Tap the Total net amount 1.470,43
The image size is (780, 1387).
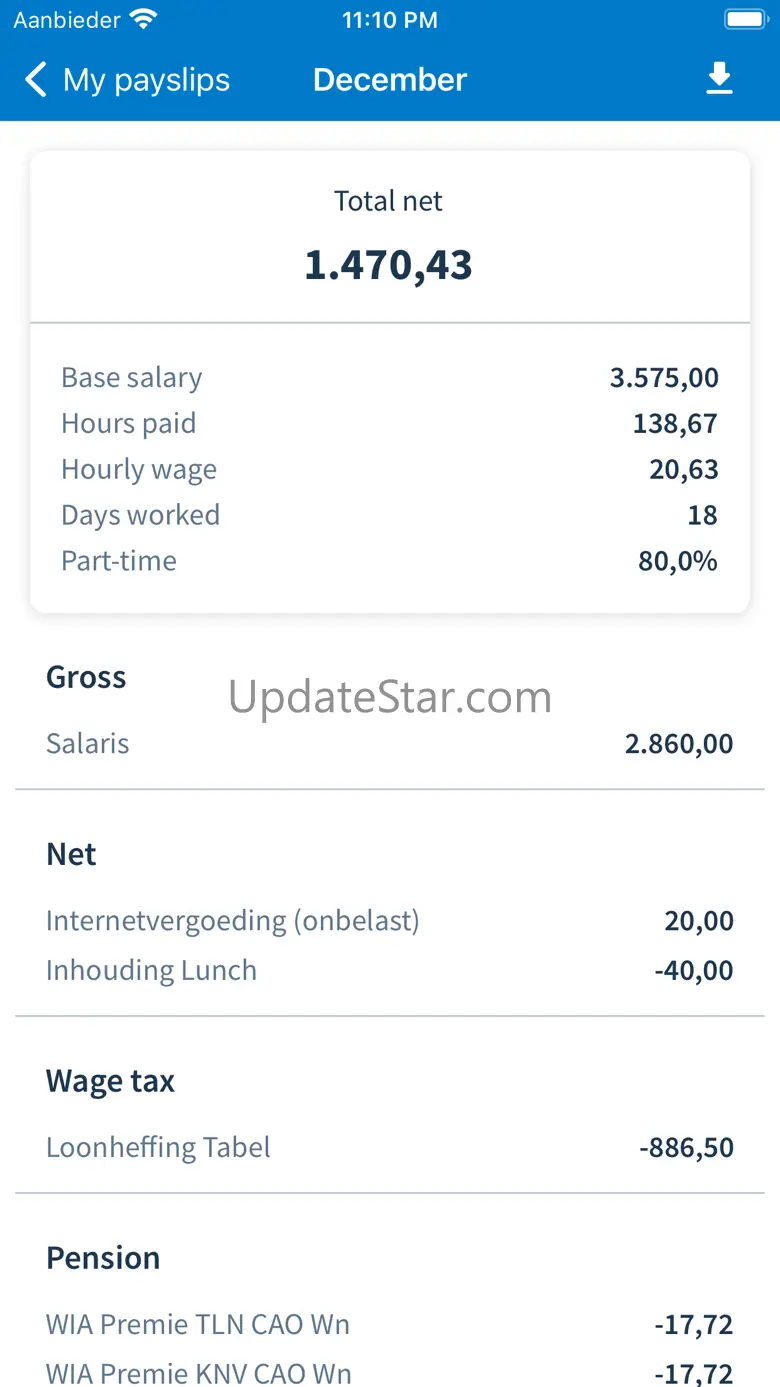click(x=389, y=265)
